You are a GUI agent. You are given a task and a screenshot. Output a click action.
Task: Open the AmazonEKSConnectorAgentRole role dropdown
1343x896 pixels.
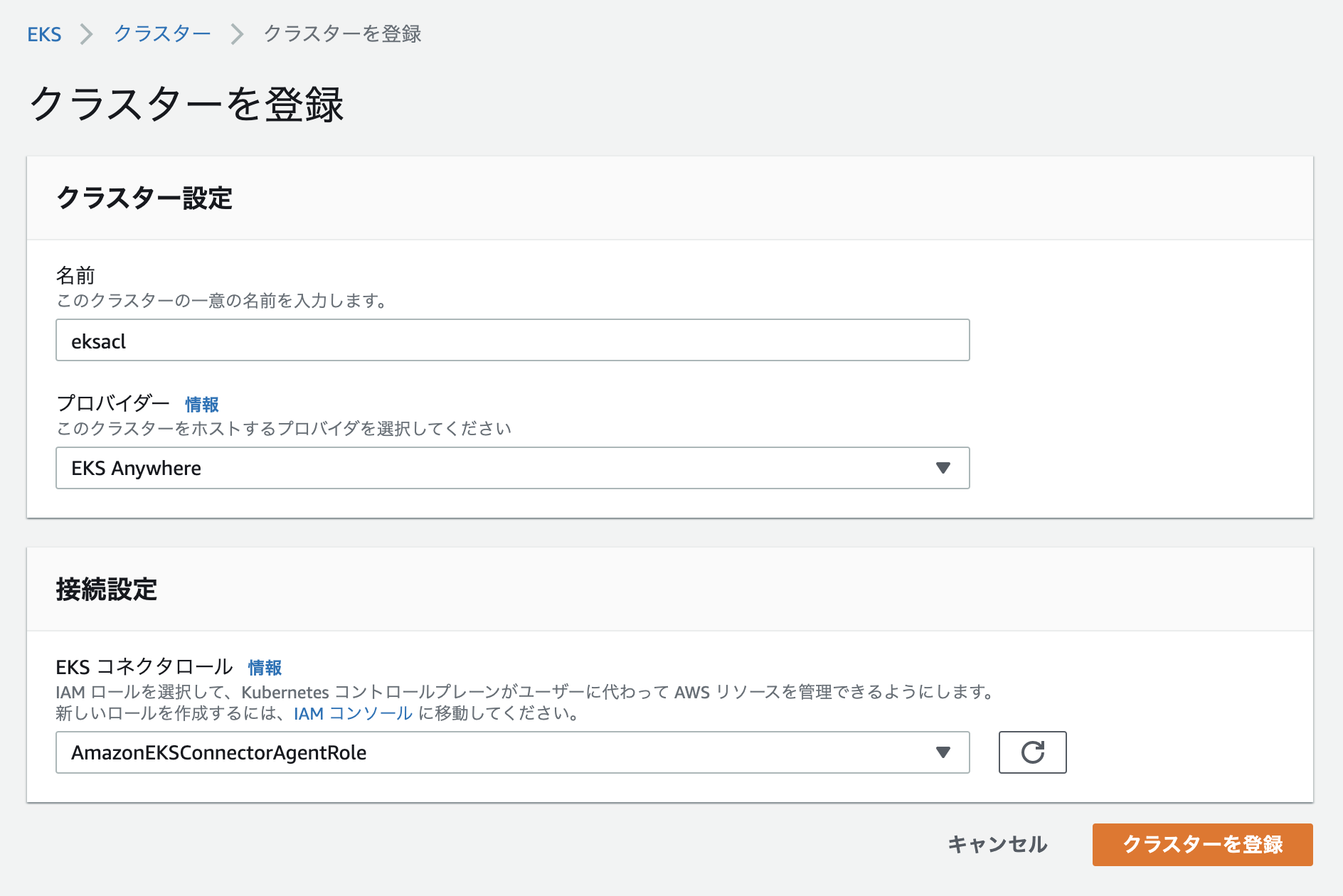(512, 752)
